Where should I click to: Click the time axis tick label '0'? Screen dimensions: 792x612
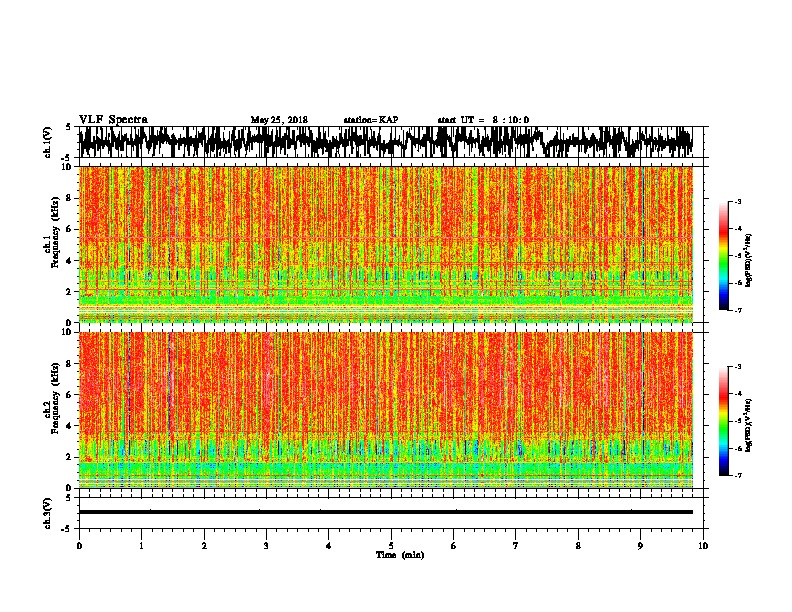[x=79, y=545]
